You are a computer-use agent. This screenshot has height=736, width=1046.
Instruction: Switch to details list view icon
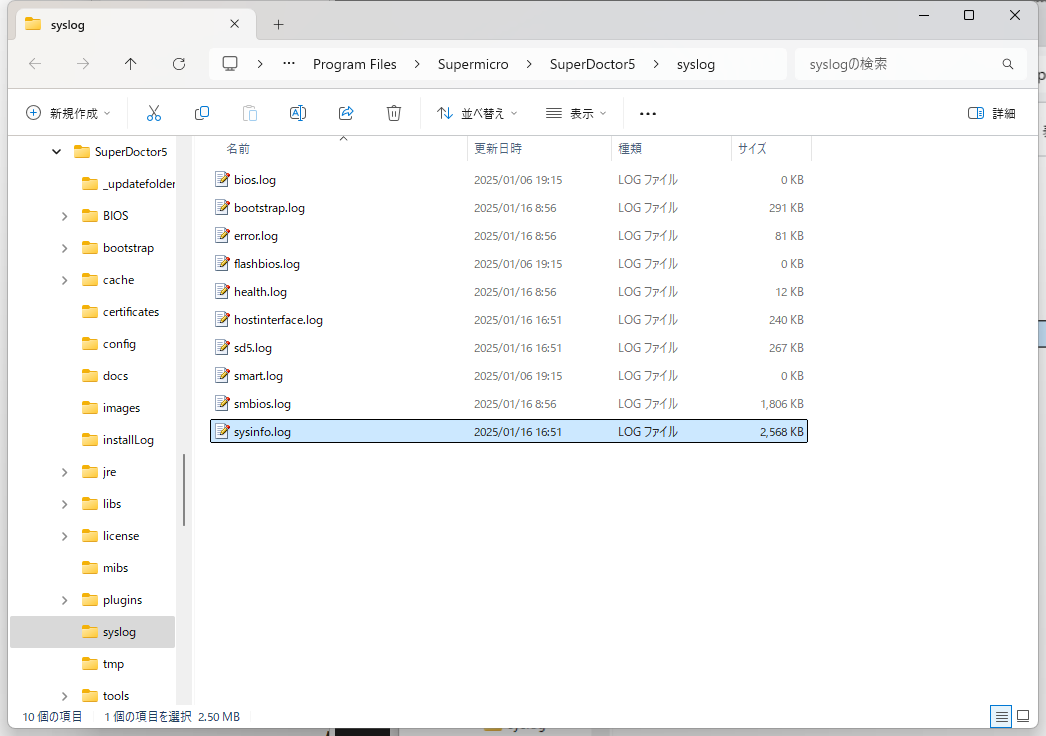[x=1001, y=717]
